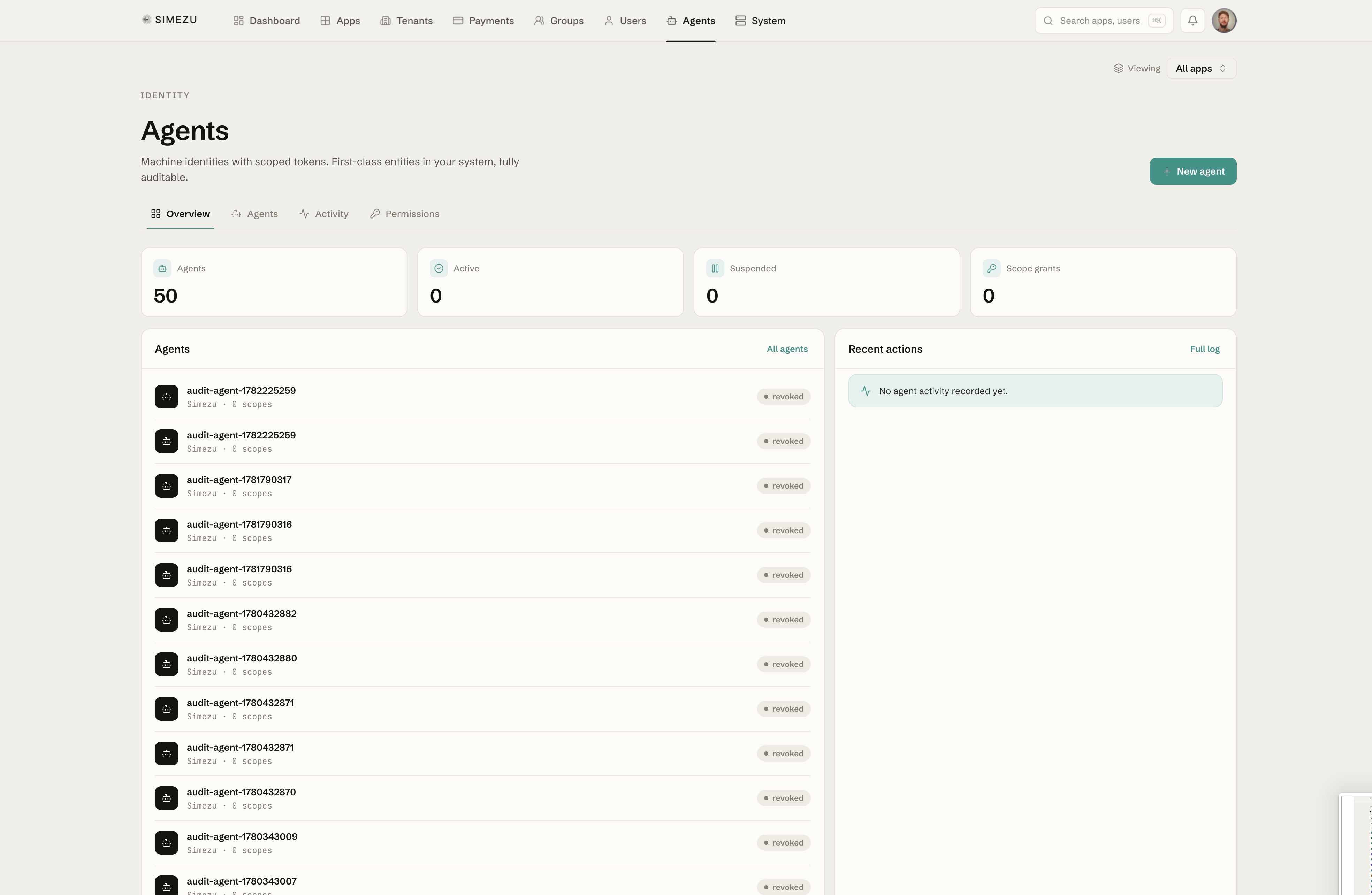Click revoked badge for audit-agent-1781790317
The width and height of the screenshot is (1372, 895).
coord(783,486)
